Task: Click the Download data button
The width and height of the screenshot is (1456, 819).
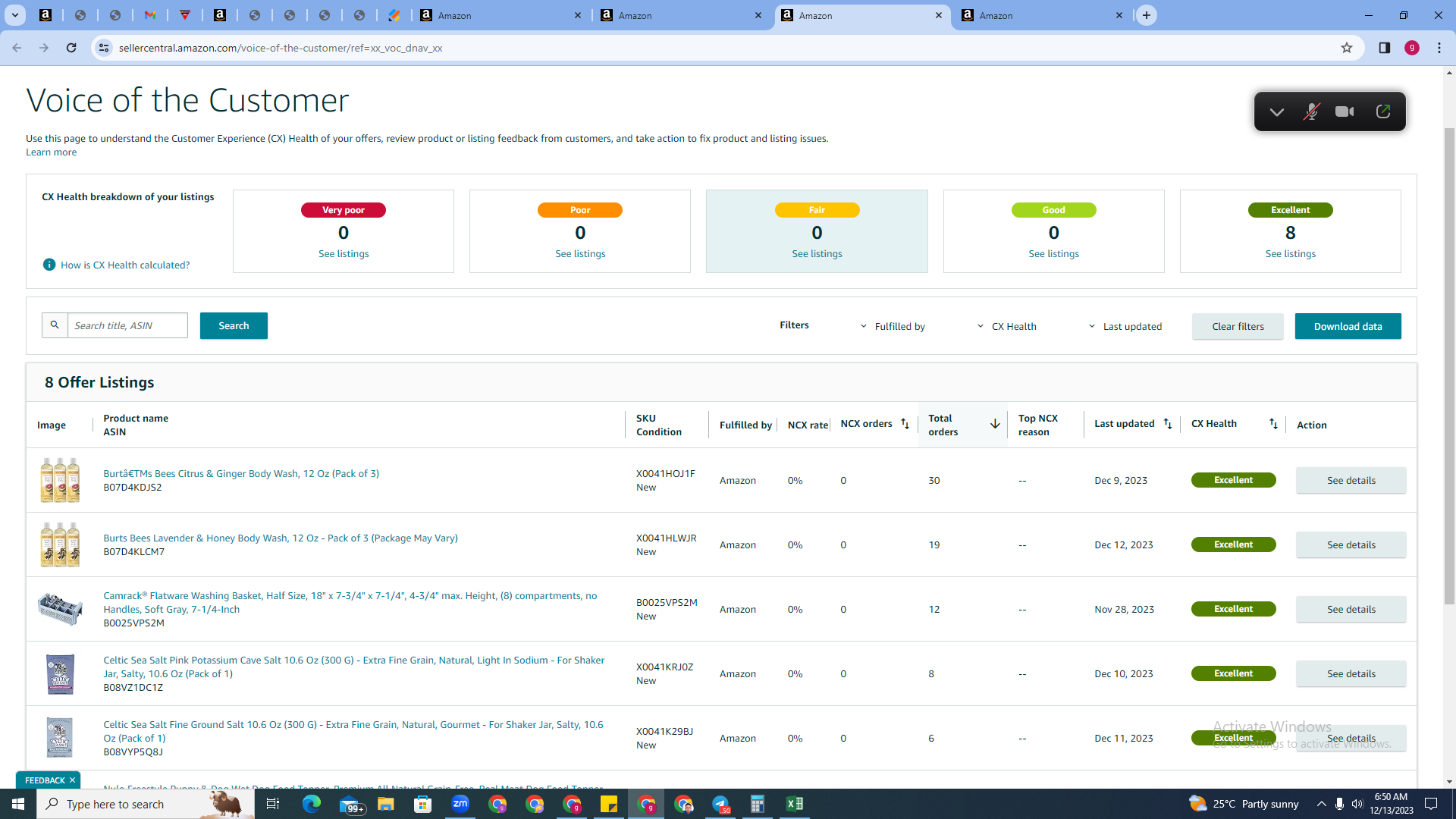Action: pos(1348,327)
